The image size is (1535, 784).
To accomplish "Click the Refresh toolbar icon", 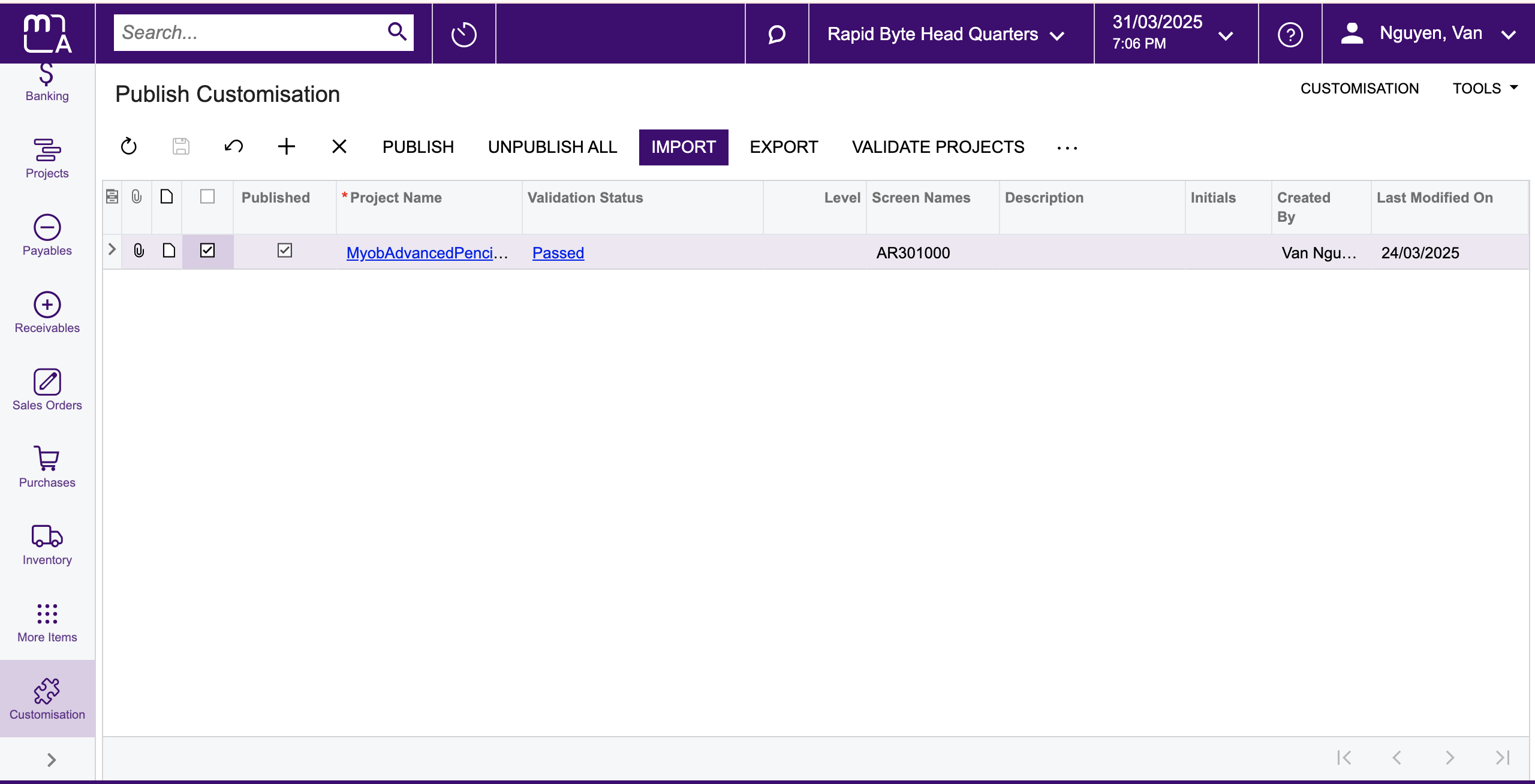I will click(129, 147).
